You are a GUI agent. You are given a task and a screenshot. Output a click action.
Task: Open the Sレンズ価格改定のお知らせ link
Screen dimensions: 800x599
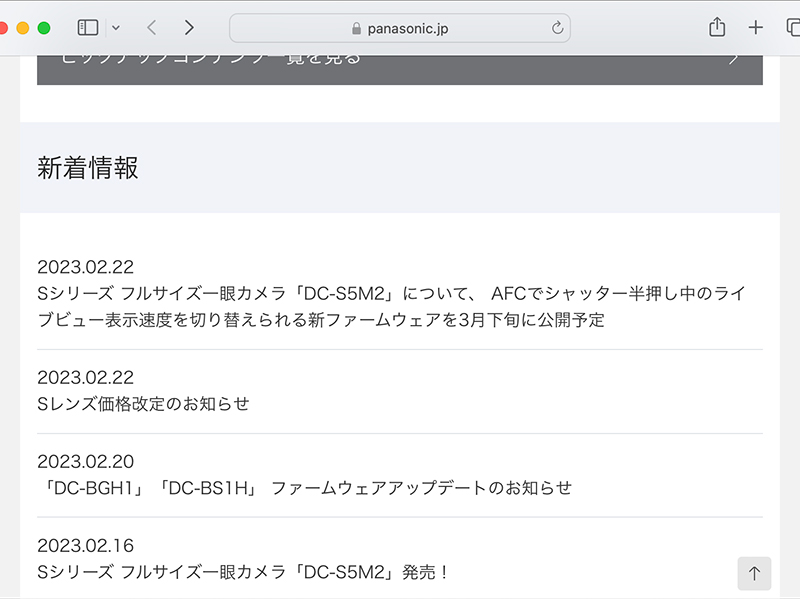tap(143, 404)
